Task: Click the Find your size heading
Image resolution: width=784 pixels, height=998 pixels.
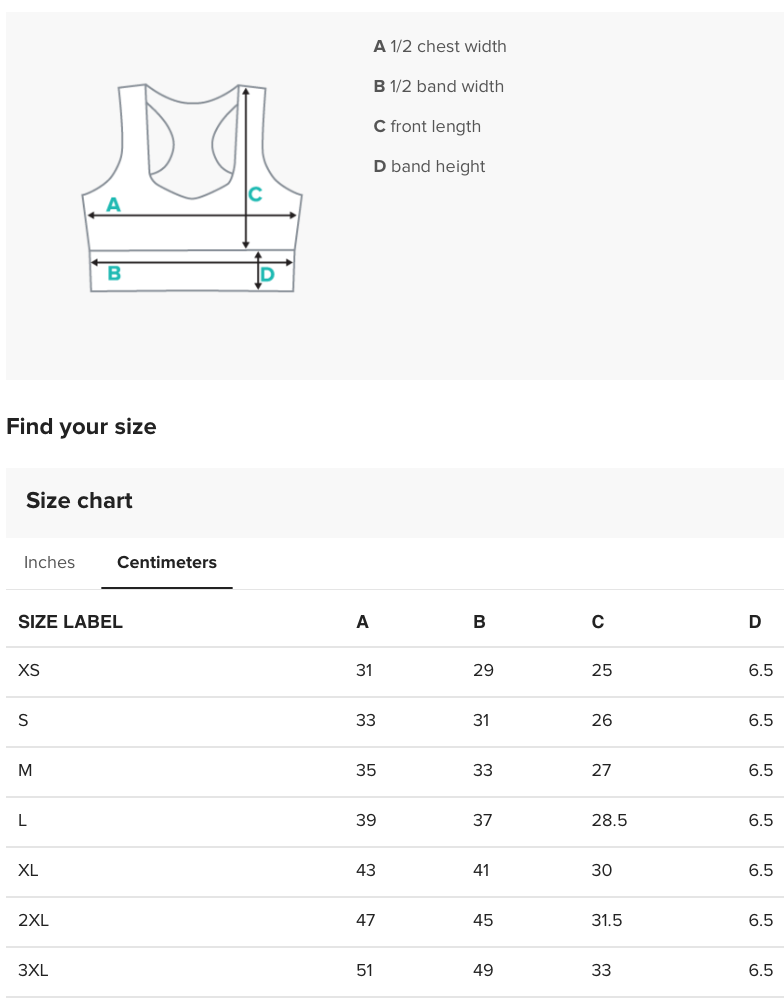Action: tap(81, 427)
